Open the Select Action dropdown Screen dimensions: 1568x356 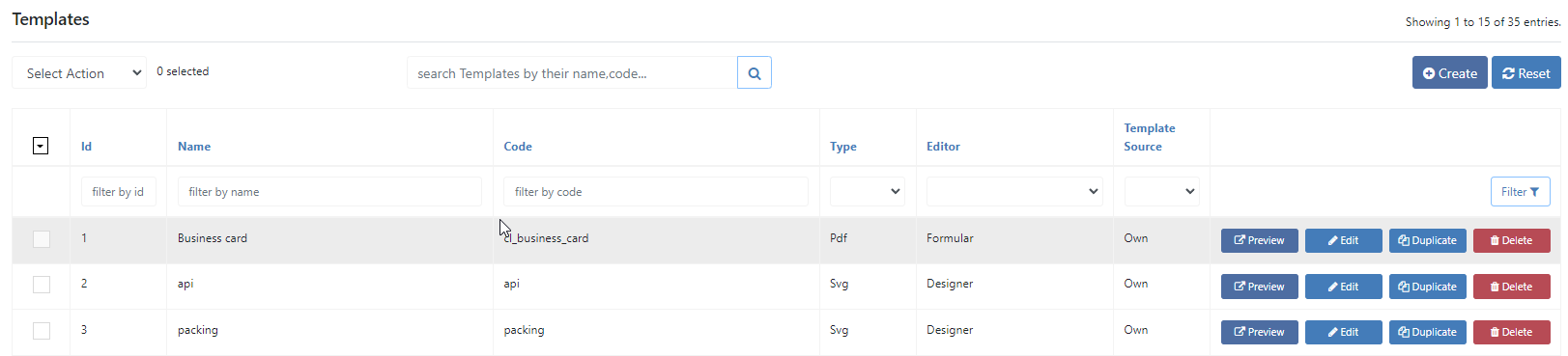point(79,72)
